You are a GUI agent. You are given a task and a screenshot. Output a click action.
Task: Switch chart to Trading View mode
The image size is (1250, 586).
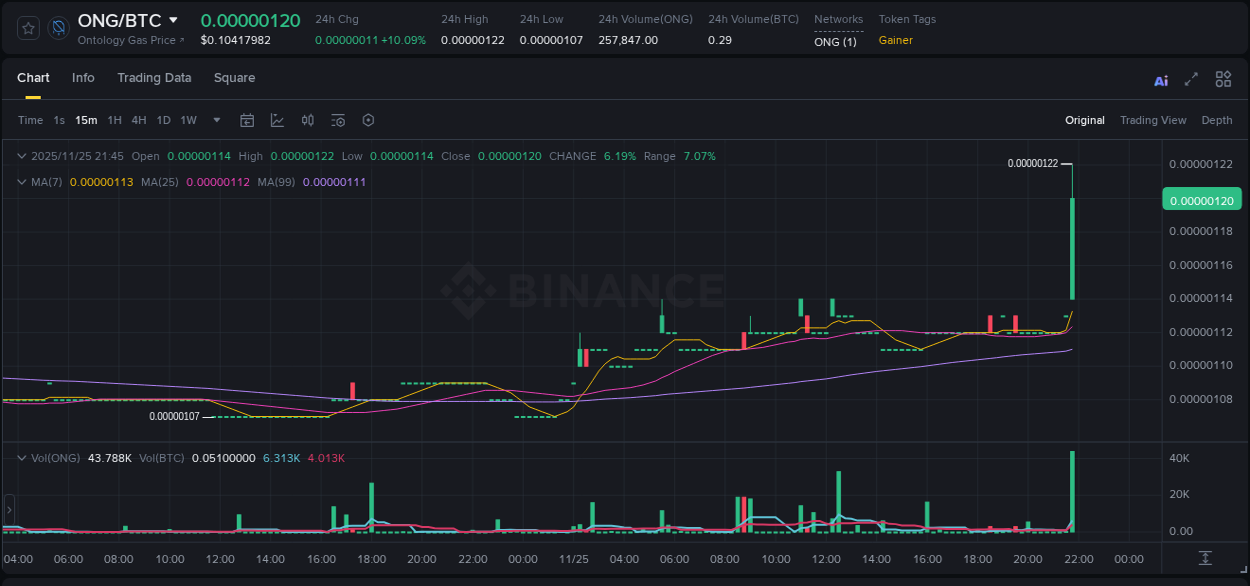tap(1153, 120)
